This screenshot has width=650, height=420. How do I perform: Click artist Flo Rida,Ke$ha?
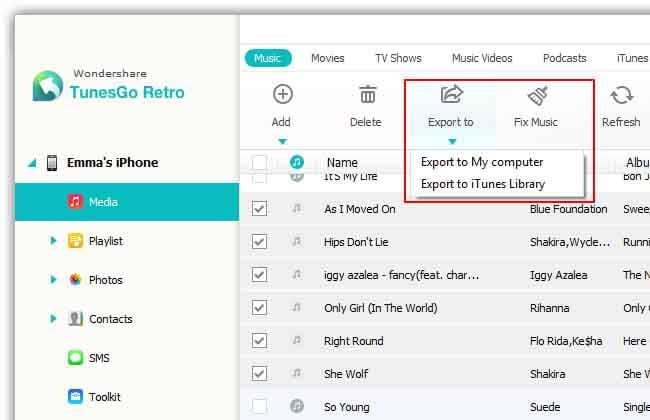(566, 341)
